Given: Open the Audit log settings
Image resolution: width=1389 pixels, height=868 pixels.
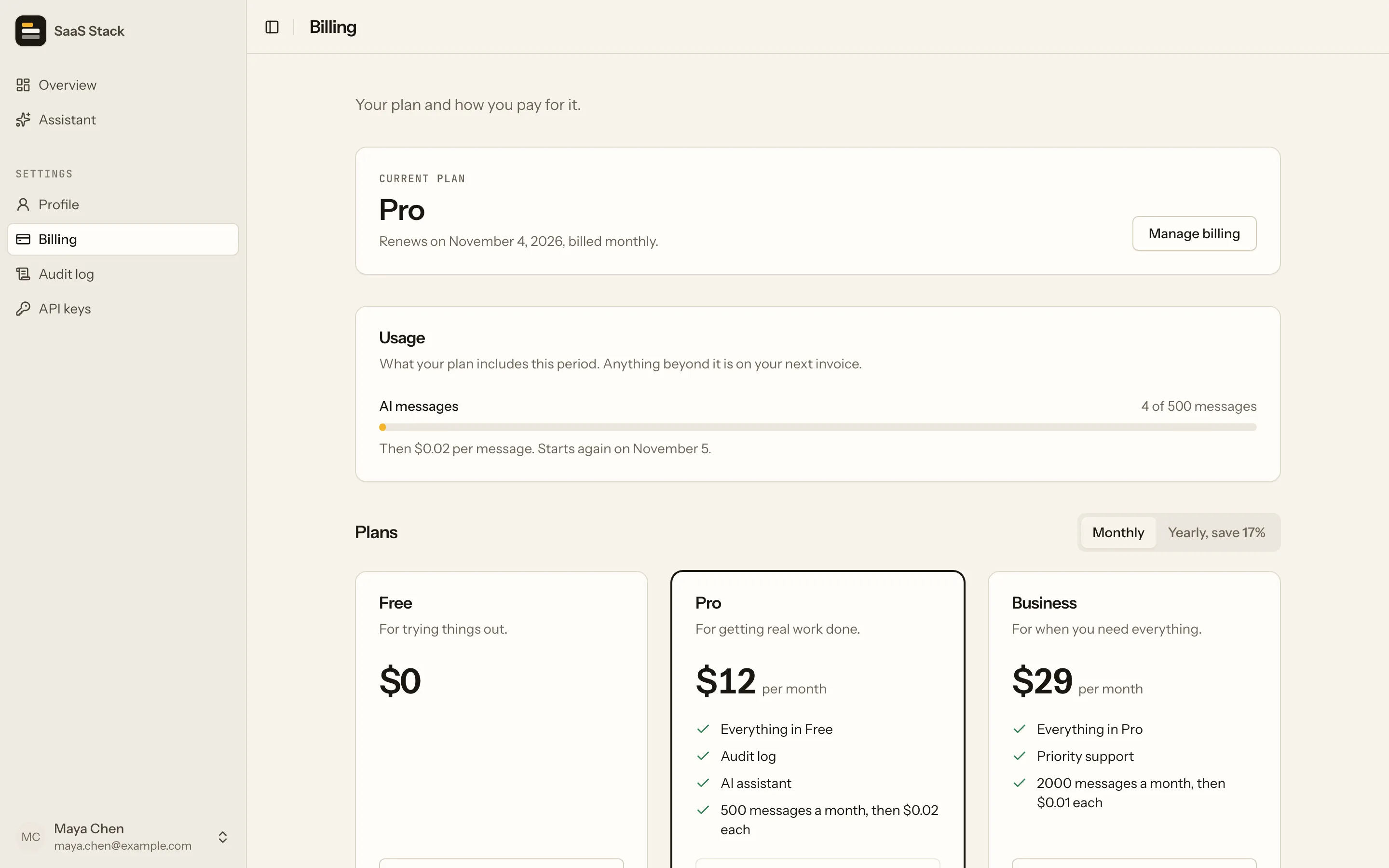Looking at the screenshot, I should pyautogui.click(x=123, y=274).
